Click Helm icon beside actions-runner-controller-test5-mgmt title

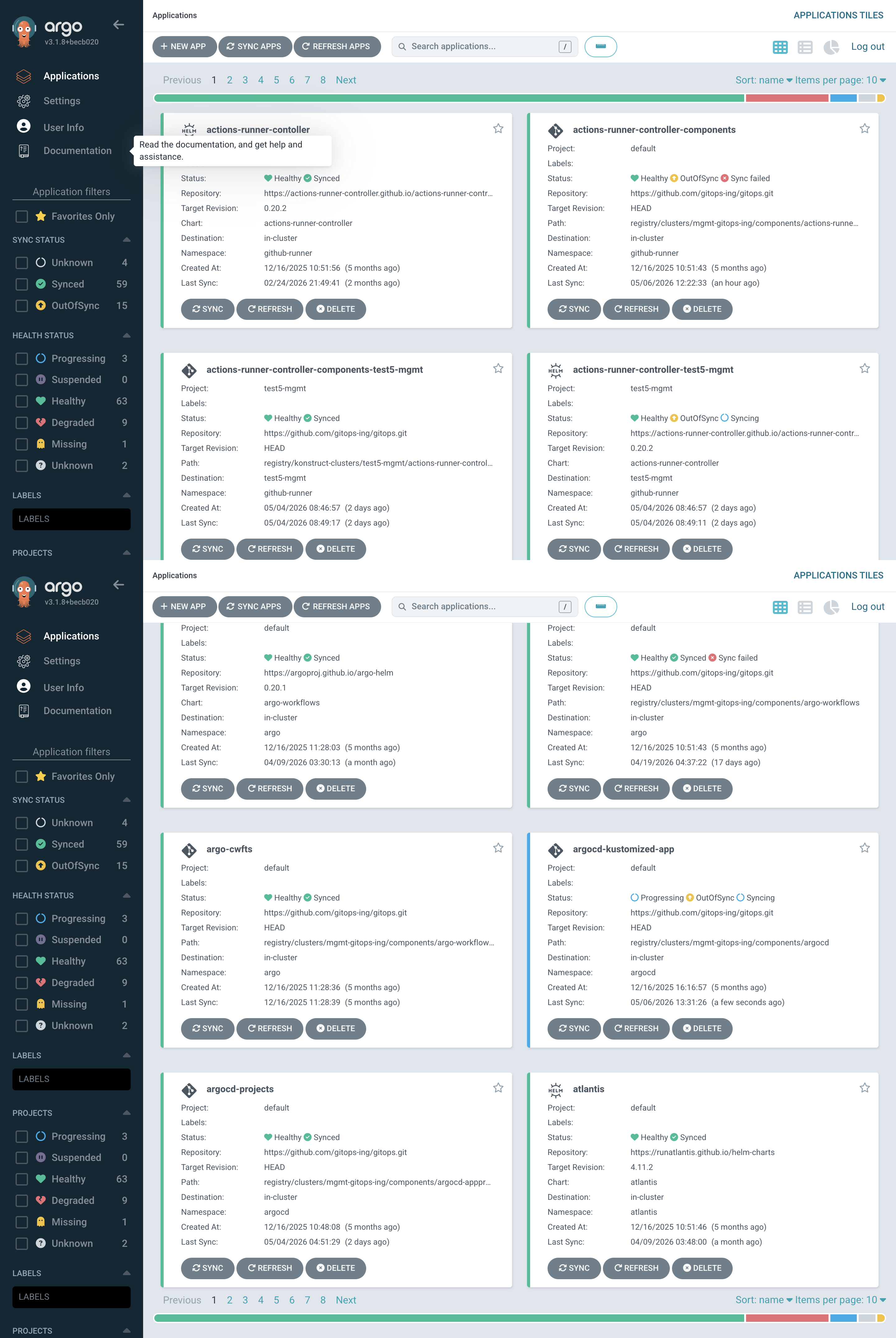coord(555,370)
